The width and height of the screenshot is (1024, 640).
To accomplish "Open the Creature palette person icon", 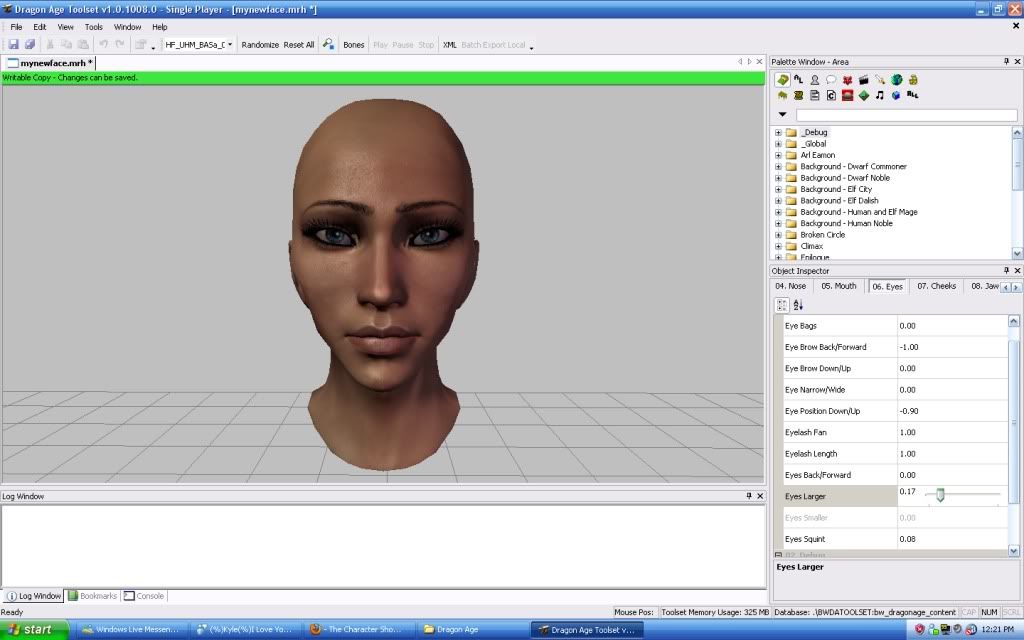I will click(815, 80).
